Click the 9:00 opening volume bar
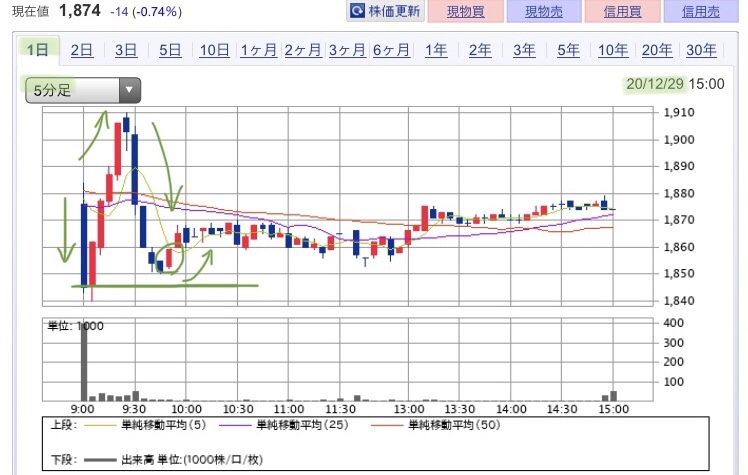This screenshot has width=748, height=475. point(84,361)
